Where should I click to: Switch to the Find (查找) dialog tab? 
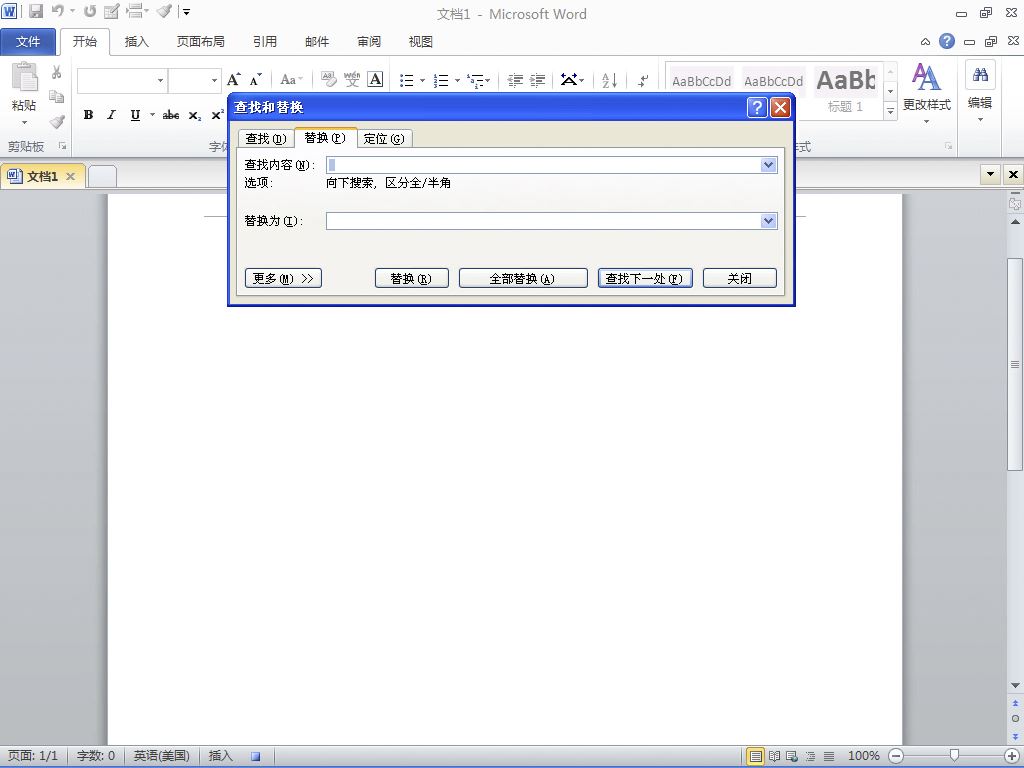[266, 138]
